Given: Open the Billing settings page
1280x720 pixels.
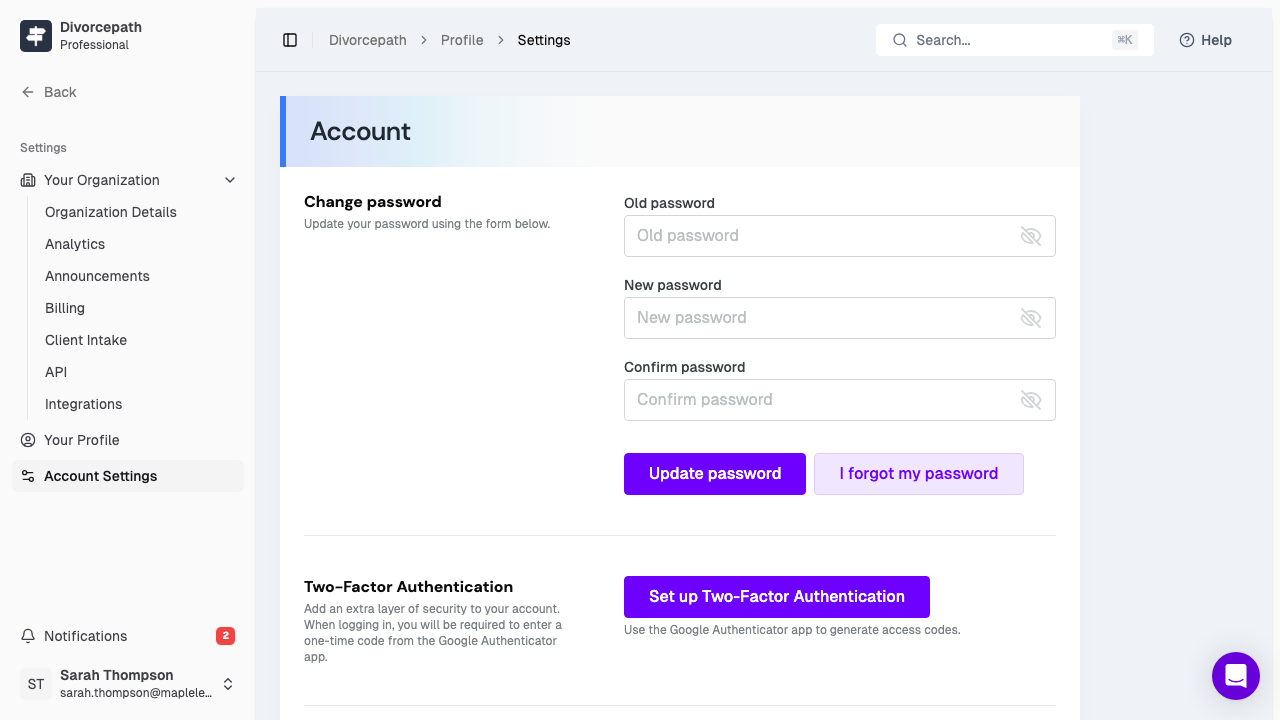Looking at the screenshot, I should pos(65,308).
